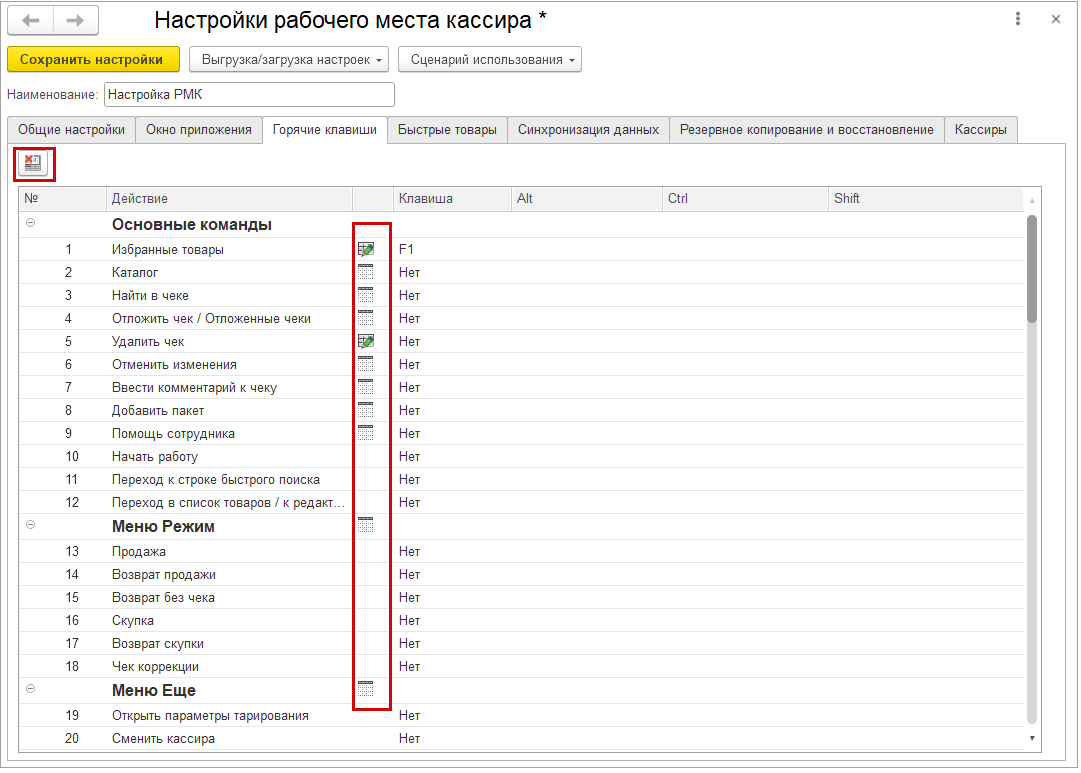Screen dimensions: 1081x773
Task: Click the edit icon for Избранные товары
Action: click(366, 250)
